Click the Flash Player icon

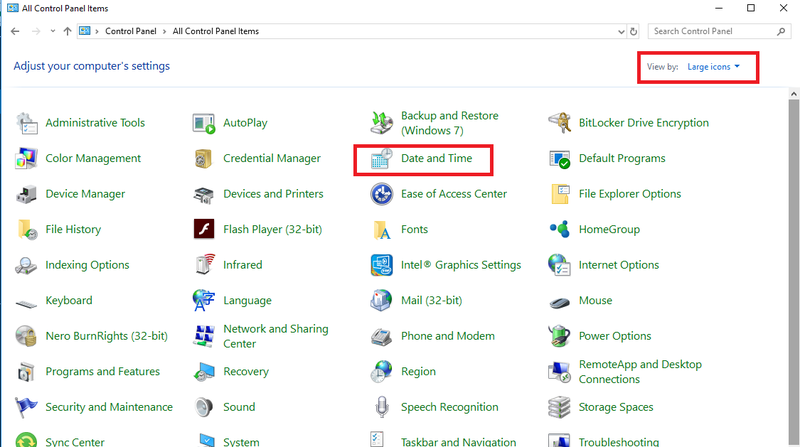[x=204, y=229]
